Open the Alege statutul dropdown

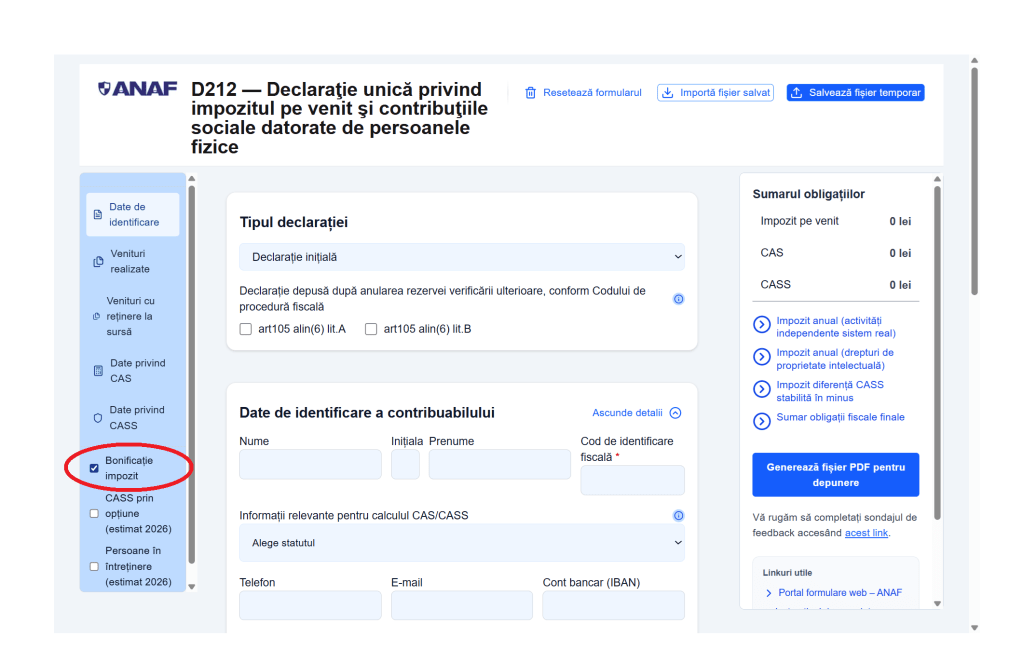coord(461,541)
